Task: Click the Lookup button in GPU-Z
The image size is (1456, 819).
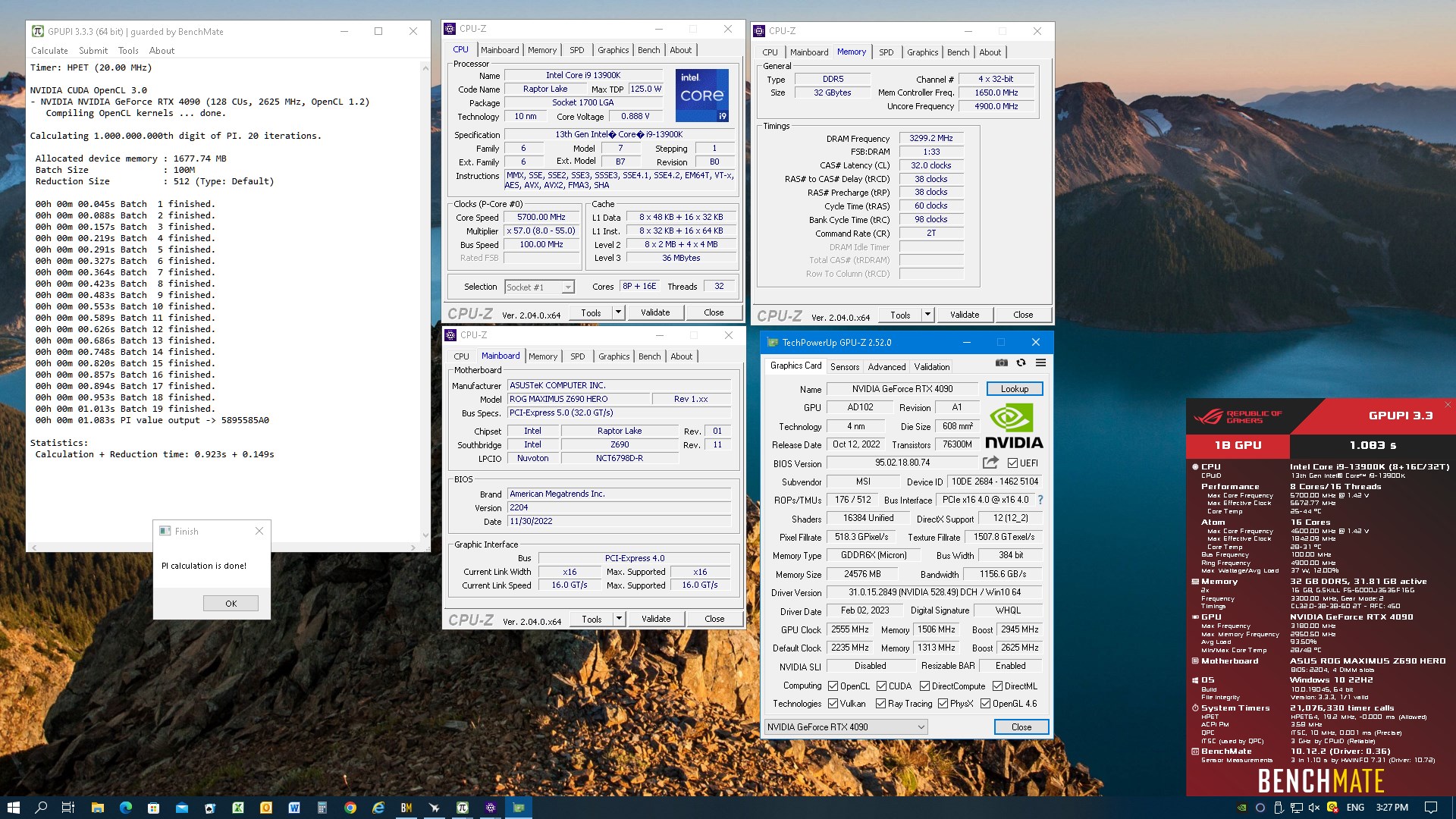Action: coord(1015,388)
